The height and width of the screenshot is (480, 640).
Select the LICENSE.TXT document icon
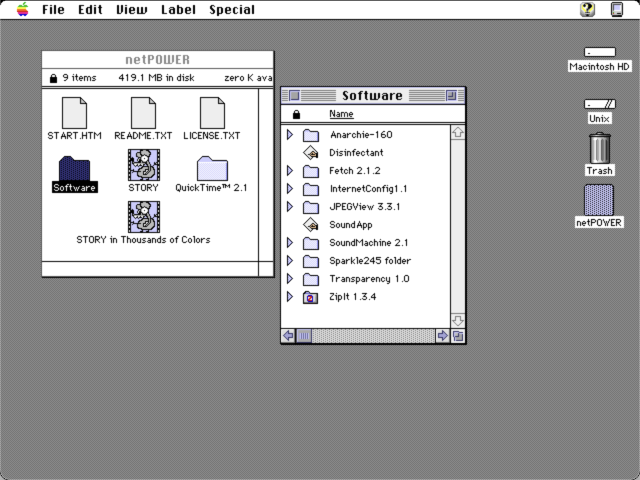pyautogui.click(x=212, y=113)
